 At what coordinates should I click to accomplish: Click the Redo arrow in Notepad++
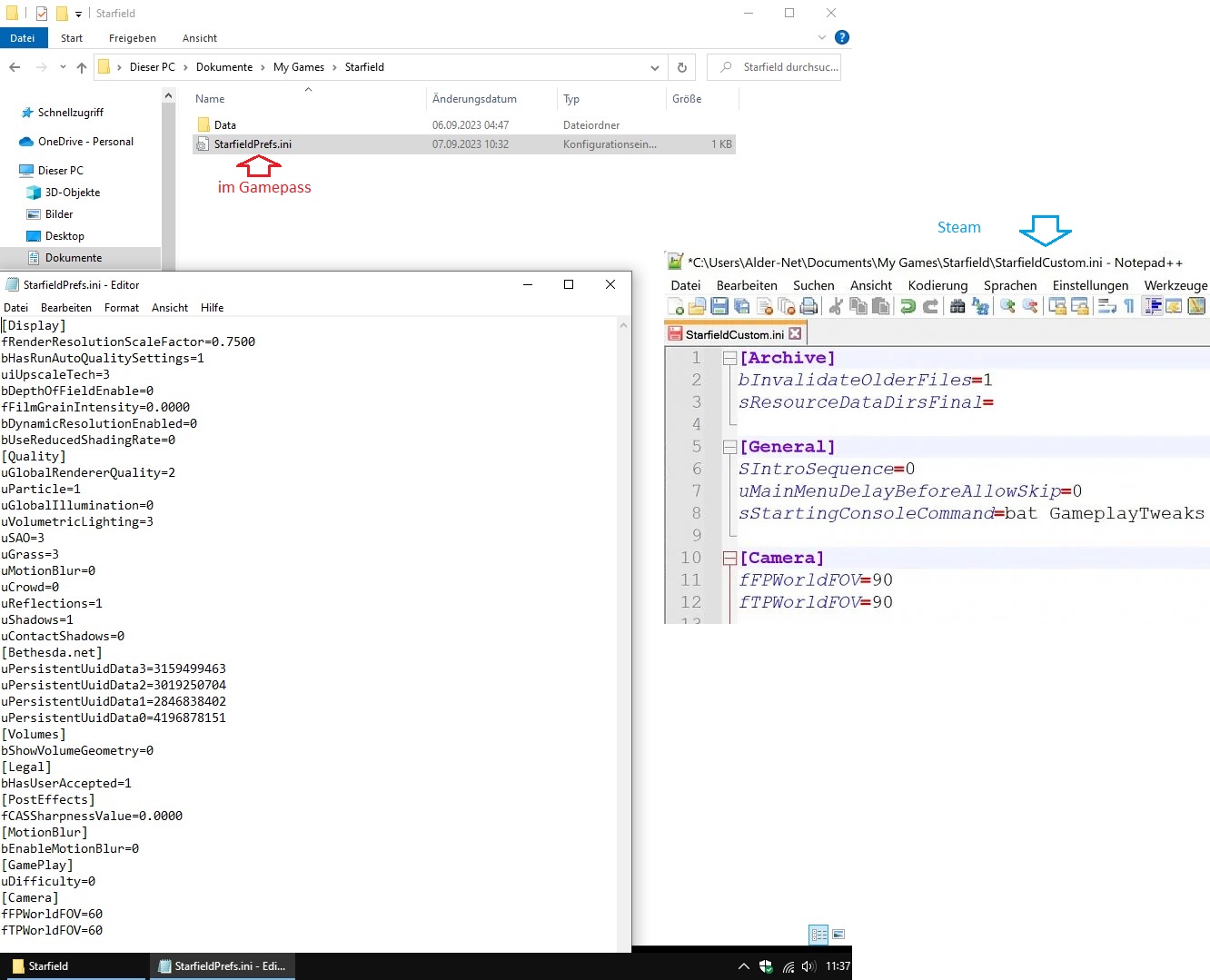(930, 306)
